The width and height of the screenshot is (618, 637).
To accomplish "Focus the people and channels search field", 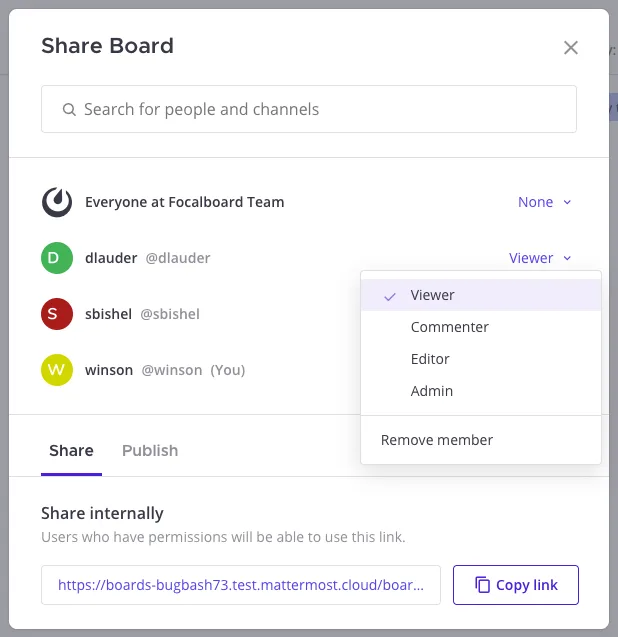I will tap(309, 109).
